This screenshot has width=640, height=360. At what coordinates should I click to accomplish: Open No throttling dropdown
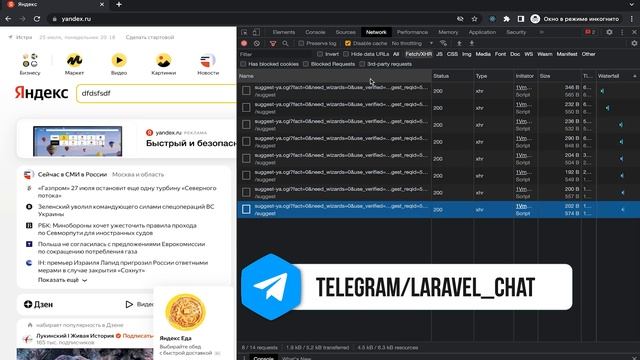[x=412, y=43]
